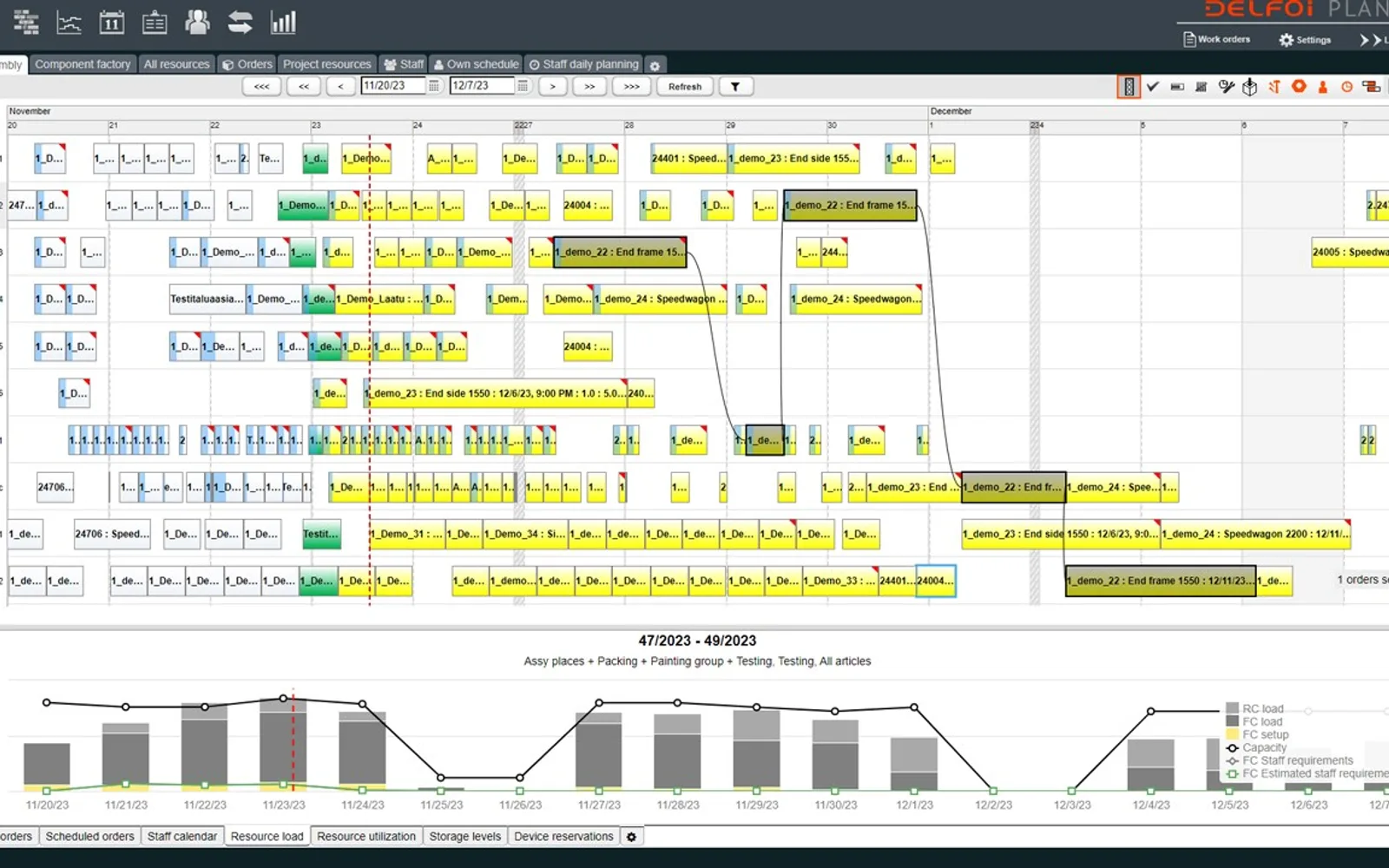Click the orange sort arrows icon

[x=1274, y=87]
